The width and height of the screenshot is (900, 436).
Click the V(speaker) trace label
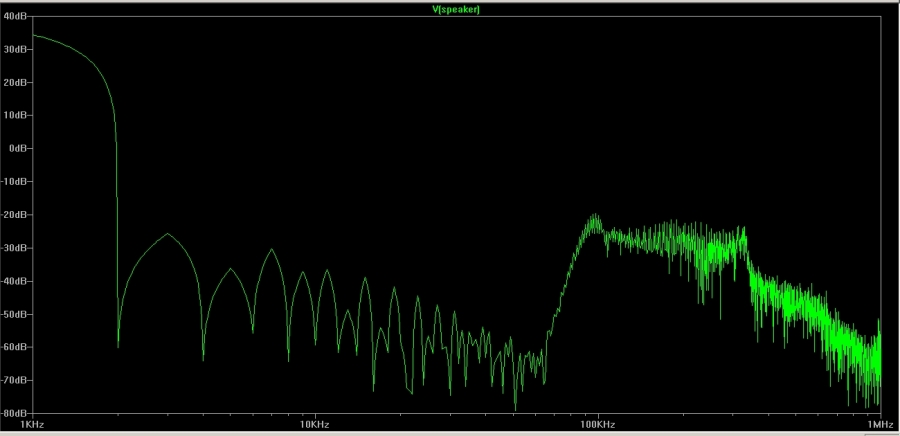tap(456, 10)
